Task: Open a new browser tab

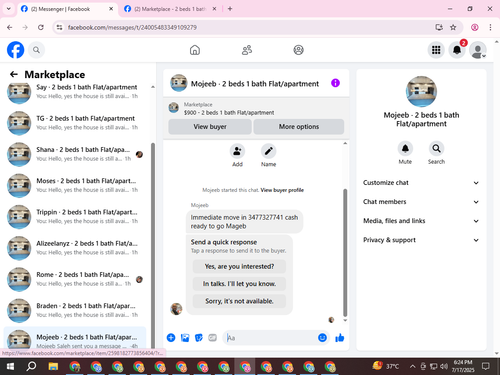Action: coord(230,9)
